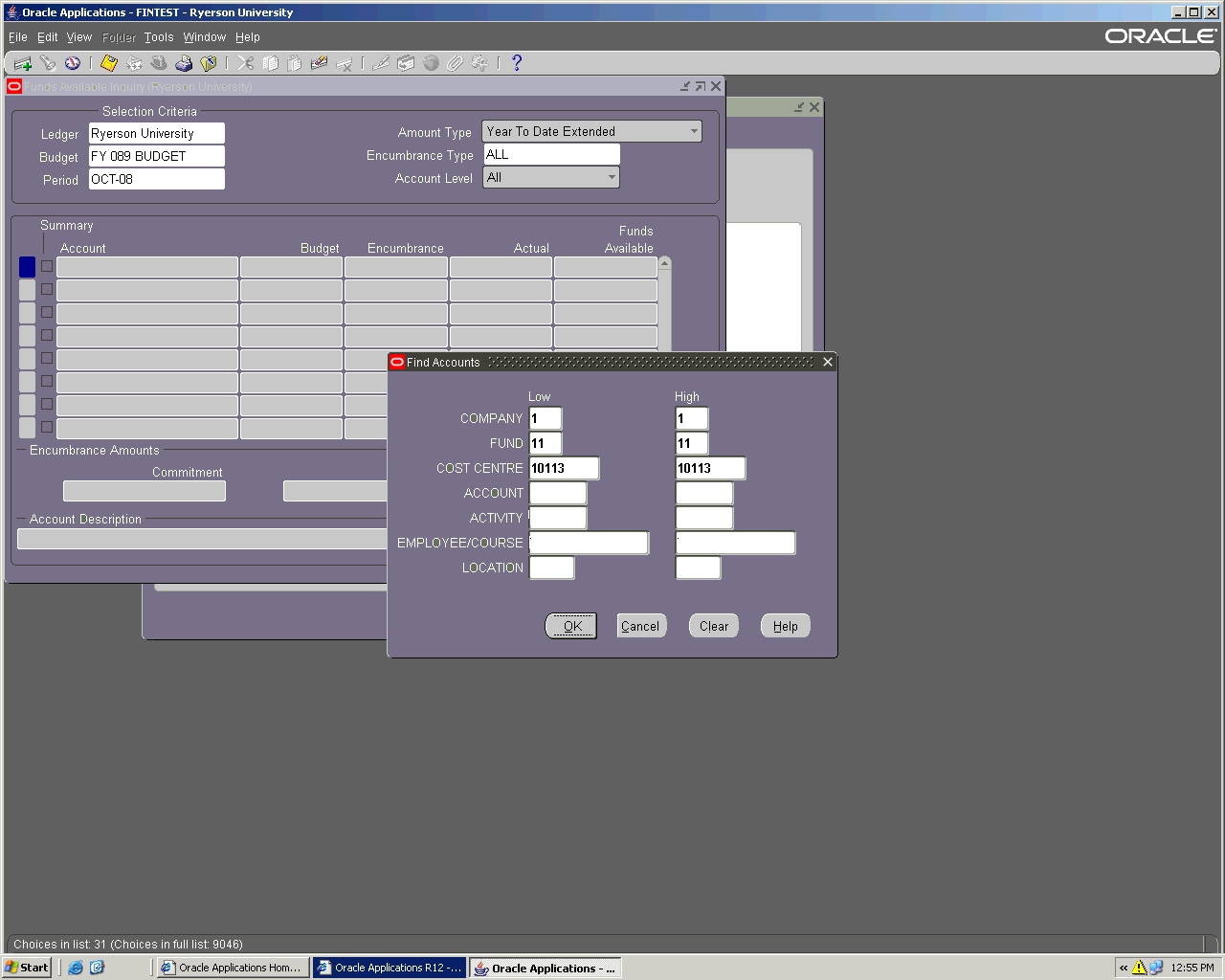Click the Clear Record eraser icon
This screenshot has height=980, width=1225.
320,63
